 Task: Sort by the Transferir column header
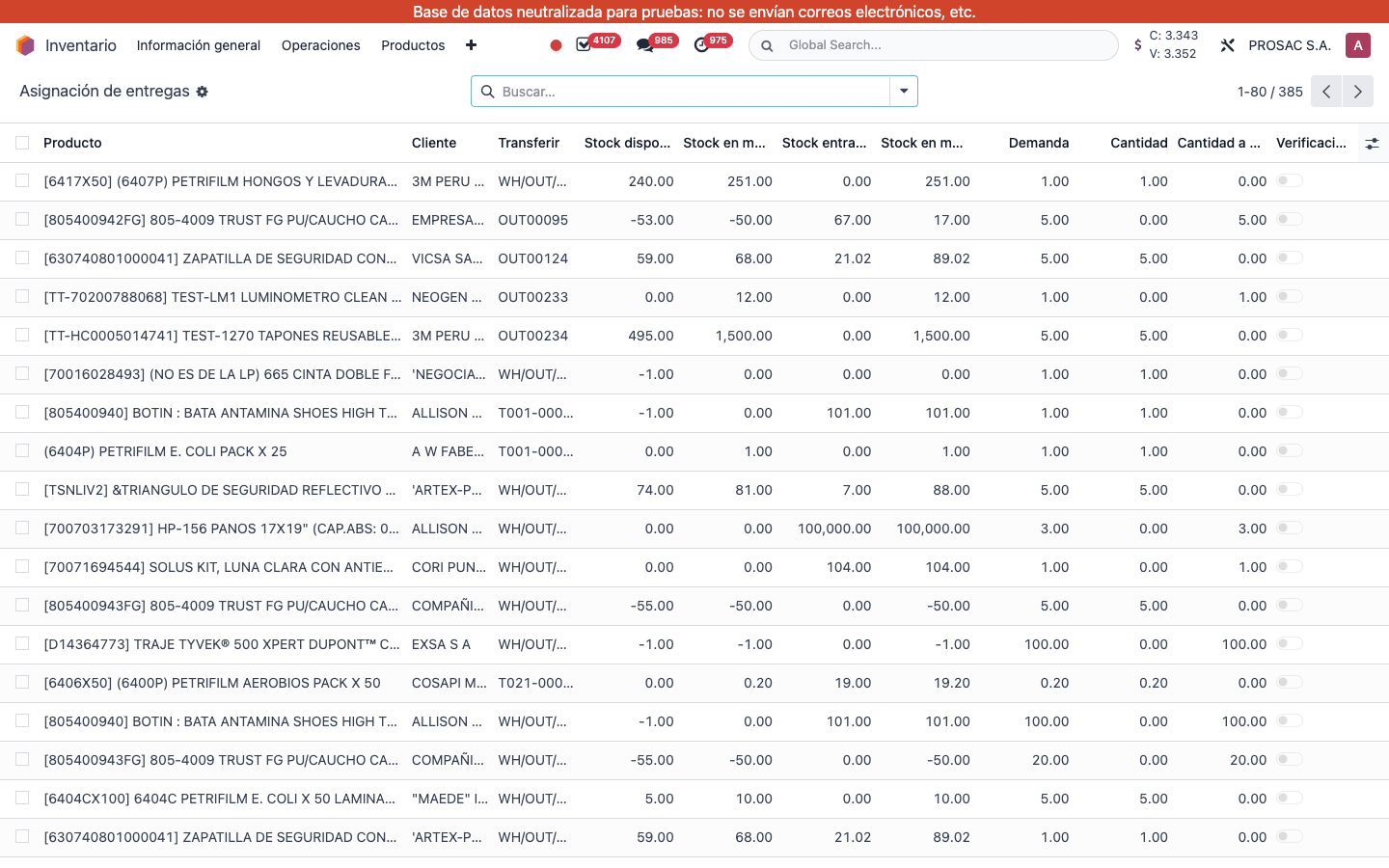[x=529, y=143]
